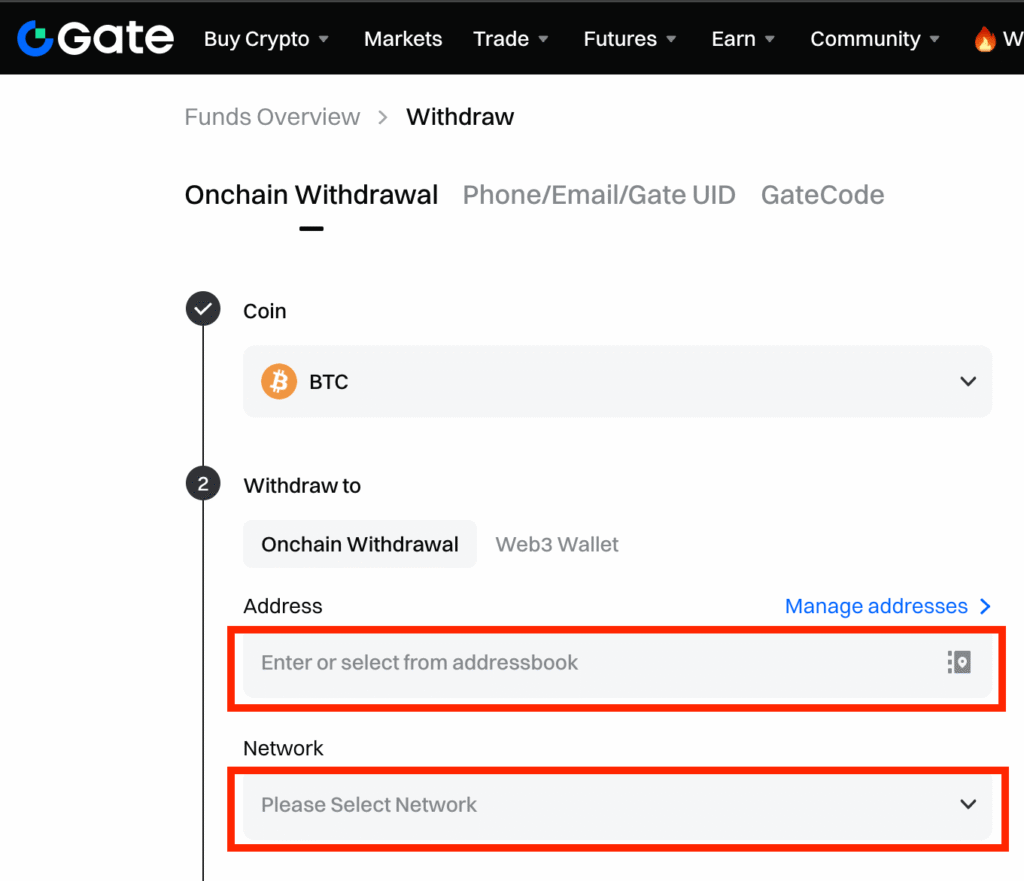
Task: Click the fire icon in navbar
Action: tap(985, 39)
